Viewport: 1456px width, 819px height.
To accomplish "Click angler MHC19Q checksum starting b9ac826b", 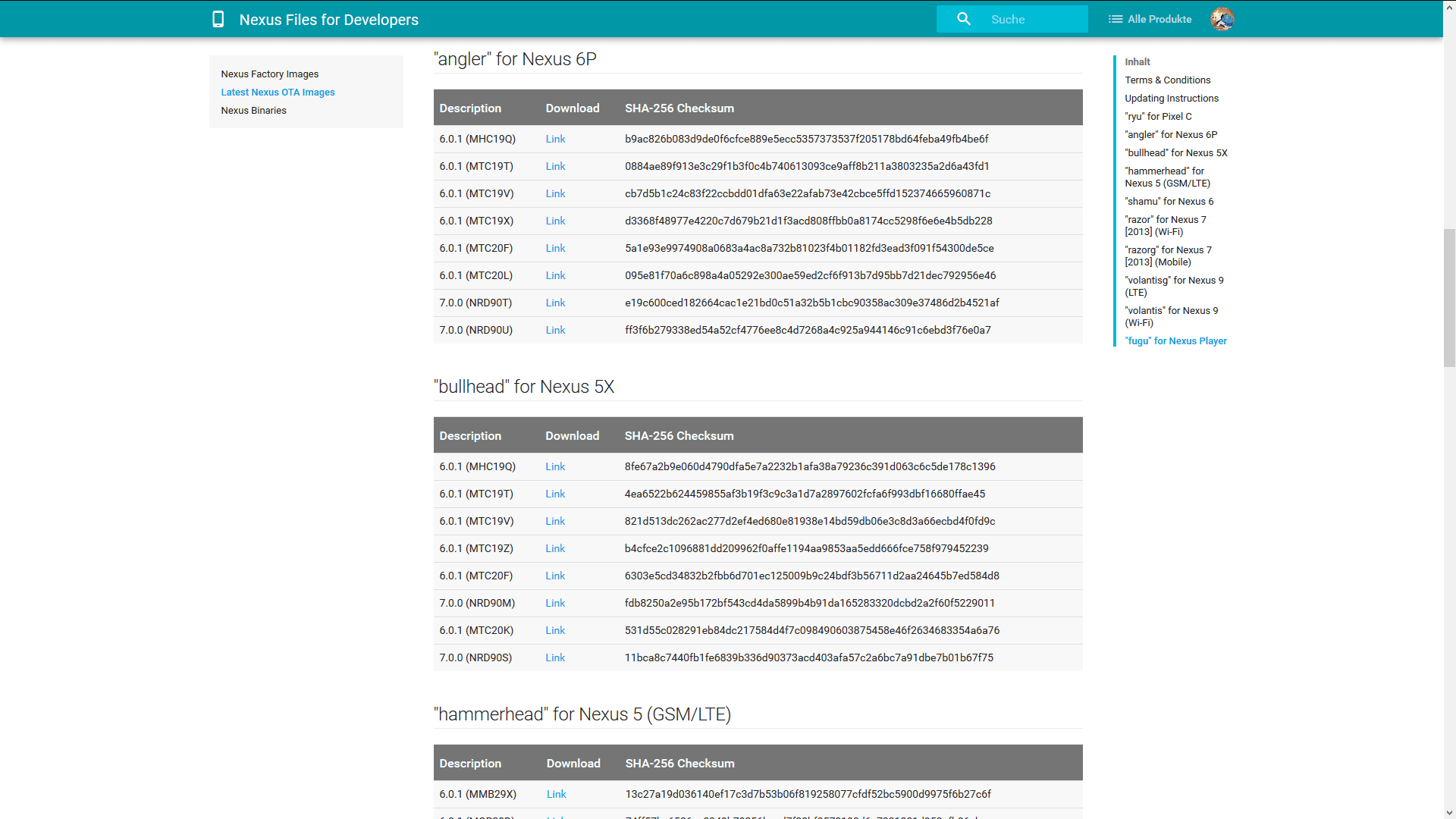I will click(806, 139).
